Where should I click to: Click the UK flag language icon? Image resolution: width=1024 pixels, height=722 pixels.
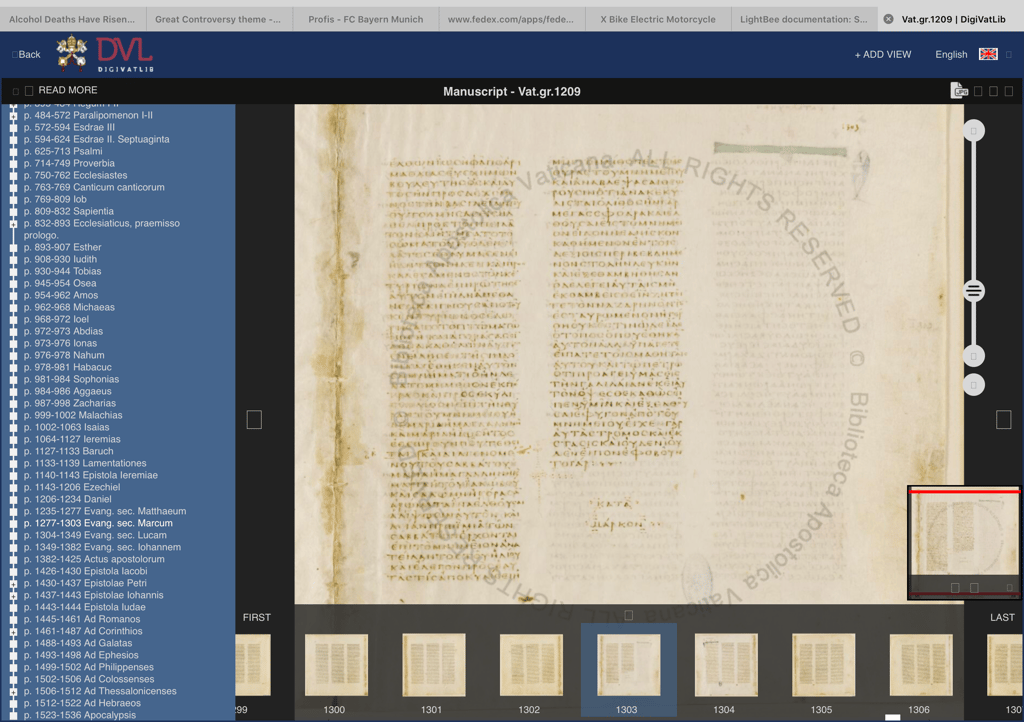(987, 54)
